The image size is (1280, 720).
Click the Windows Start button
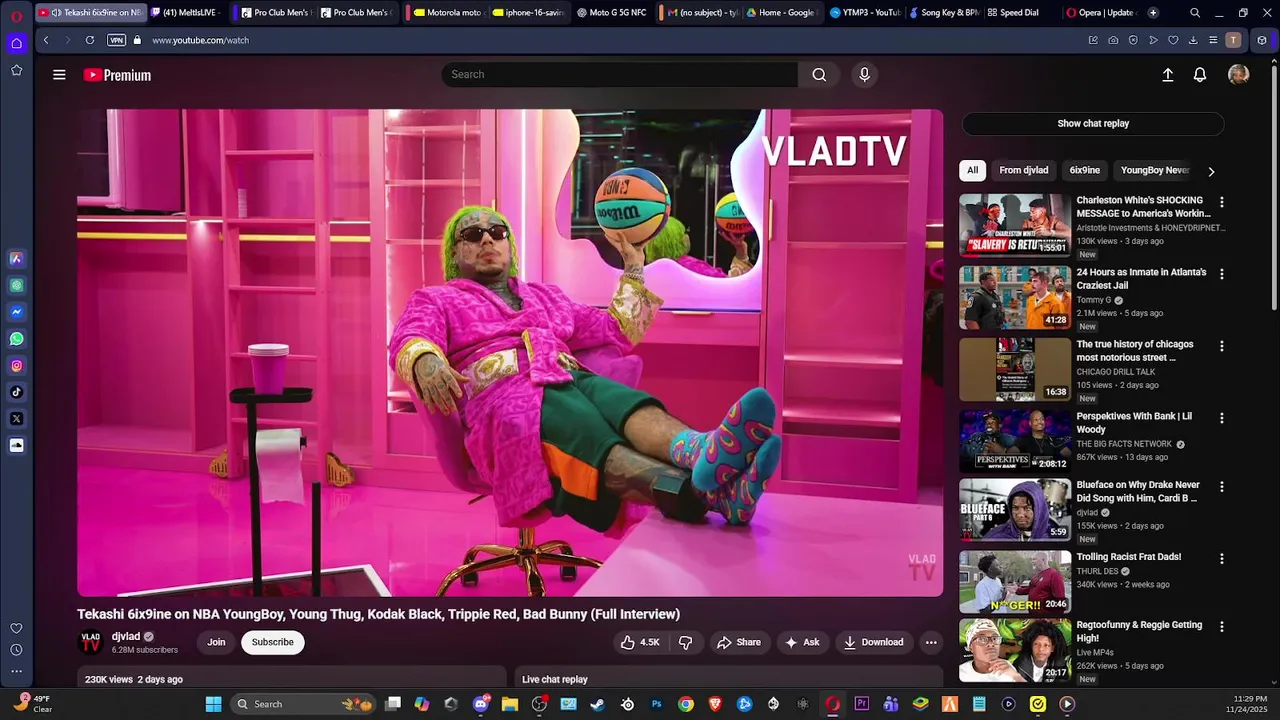(x=213, y=704)
